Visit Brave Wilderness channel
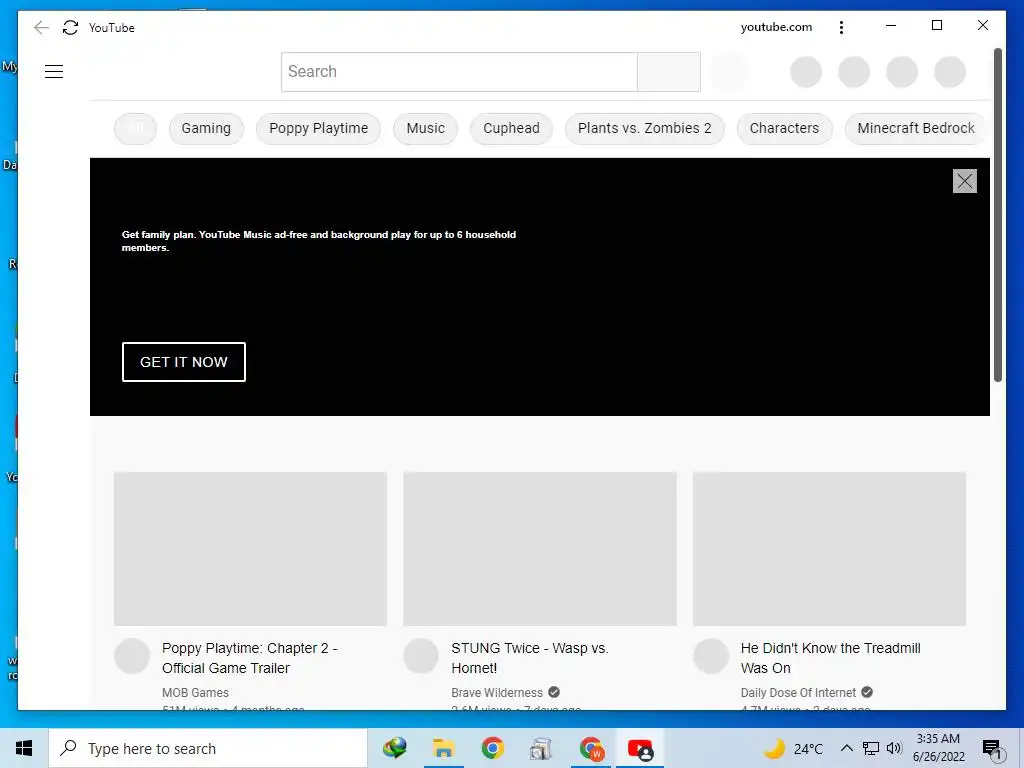This screenshot has width=1024, height=768. point(497,692)
